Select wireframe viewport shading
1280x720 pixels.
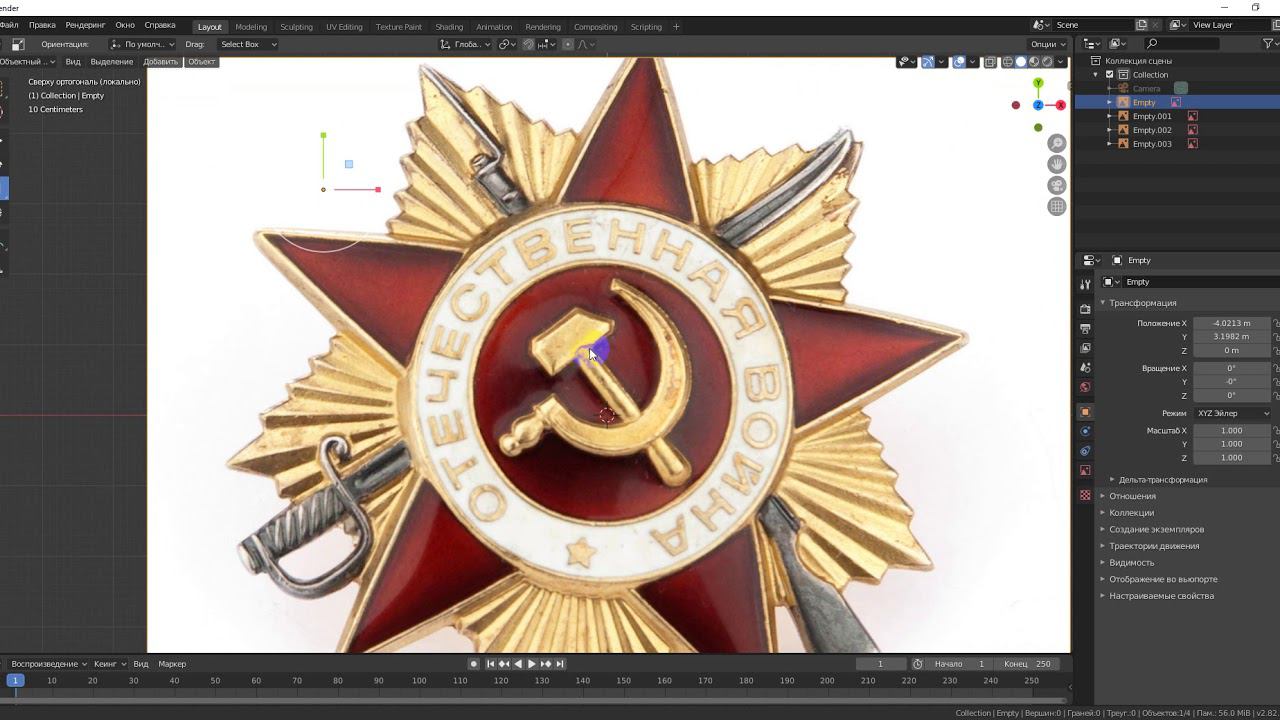[1007, 62]
